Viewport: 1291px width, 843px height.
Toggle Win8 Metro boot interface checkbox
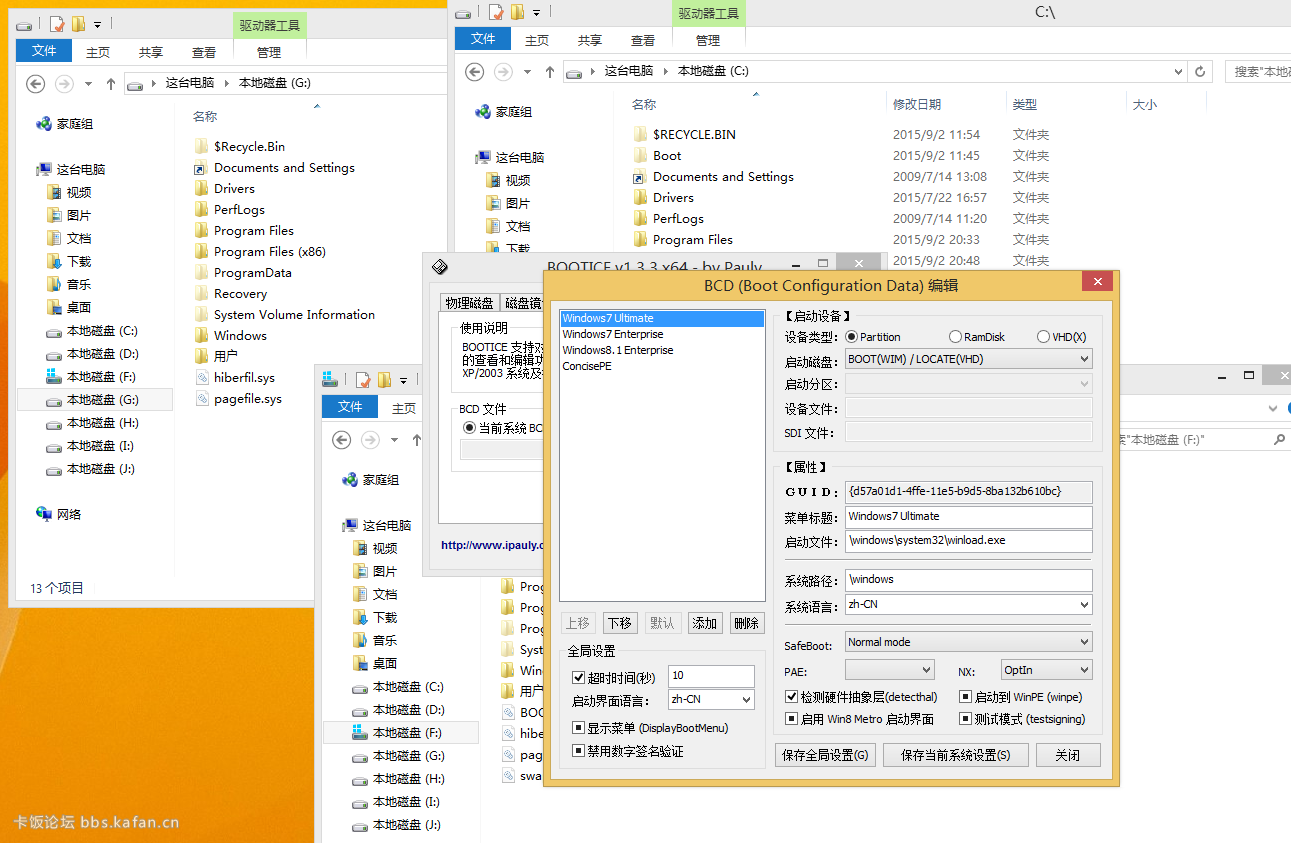click(x=792, y=719)
